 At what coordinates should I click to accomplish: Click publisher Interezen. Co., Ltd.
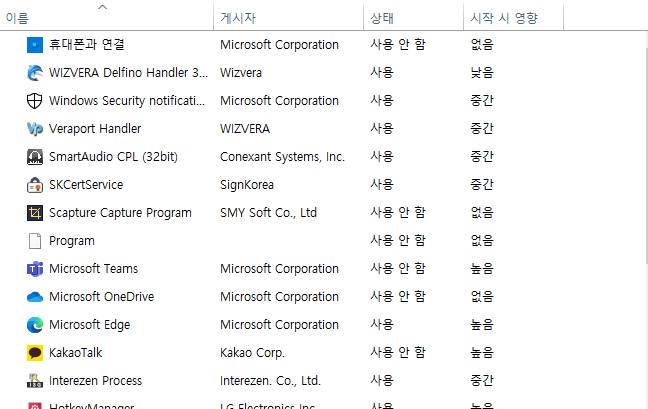pos(270,381)
